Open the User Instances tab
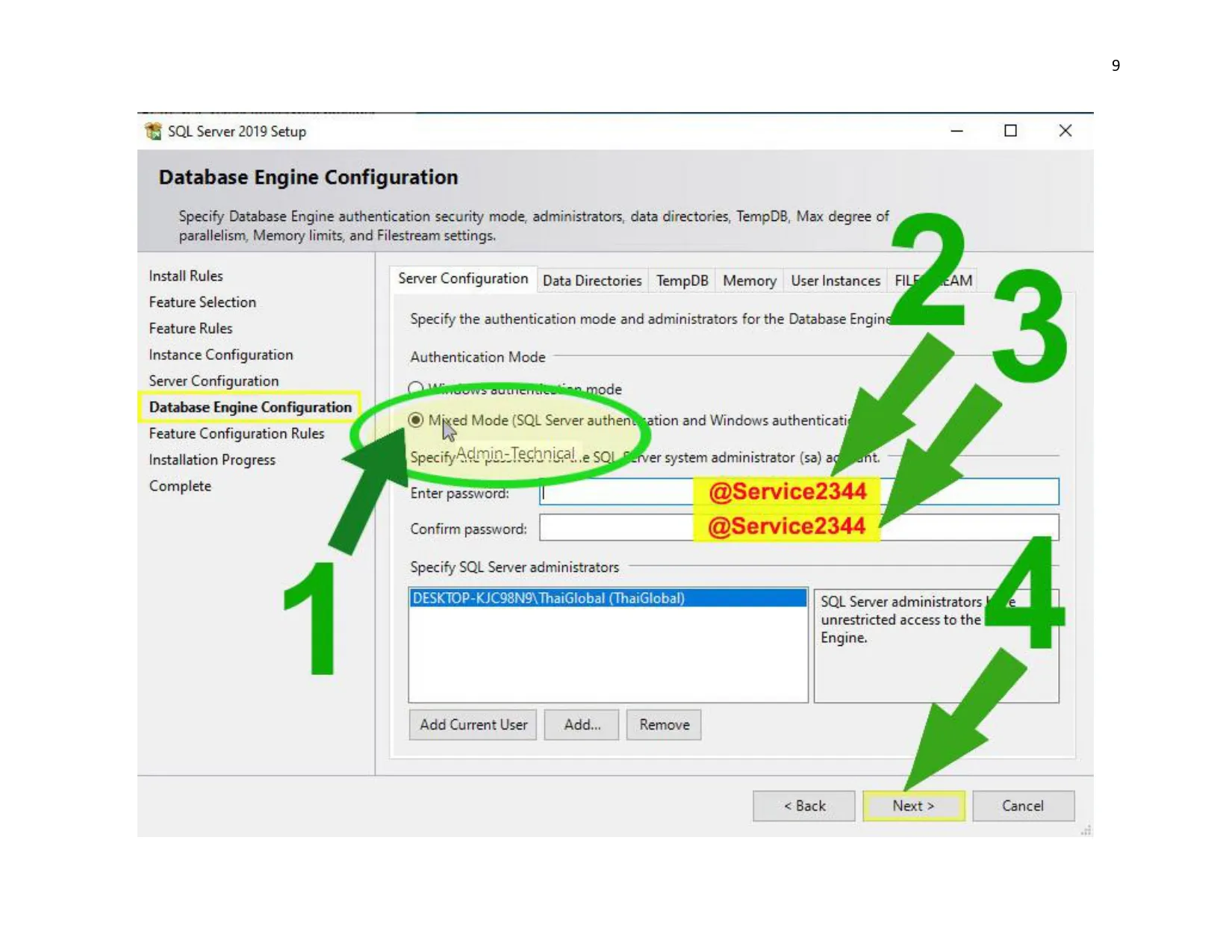The height and width of the screenshot is (952, 1232). pos(835,281)
